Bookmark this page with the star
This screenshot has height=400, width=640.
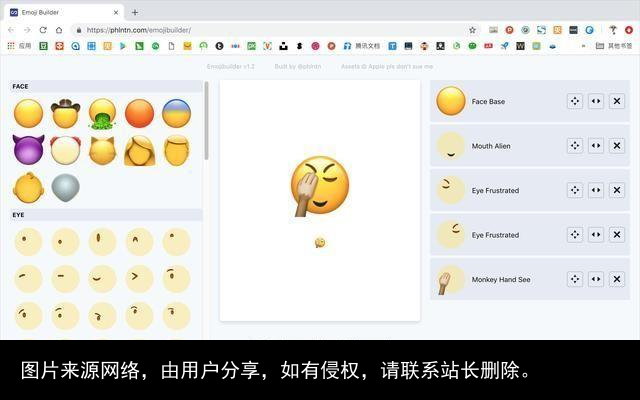[472, 30]
